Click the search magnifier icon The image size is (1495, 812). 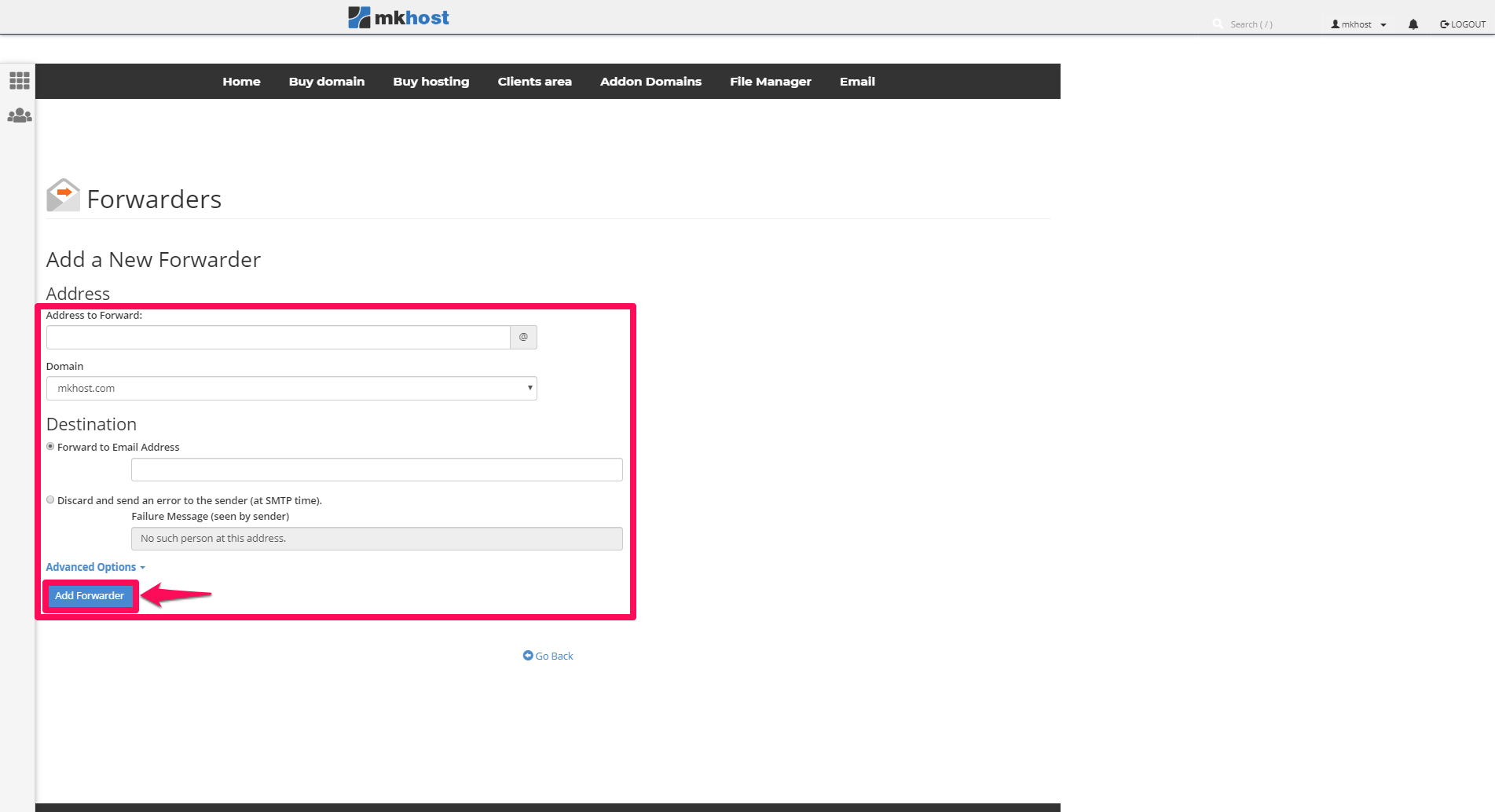(1218, 24)
